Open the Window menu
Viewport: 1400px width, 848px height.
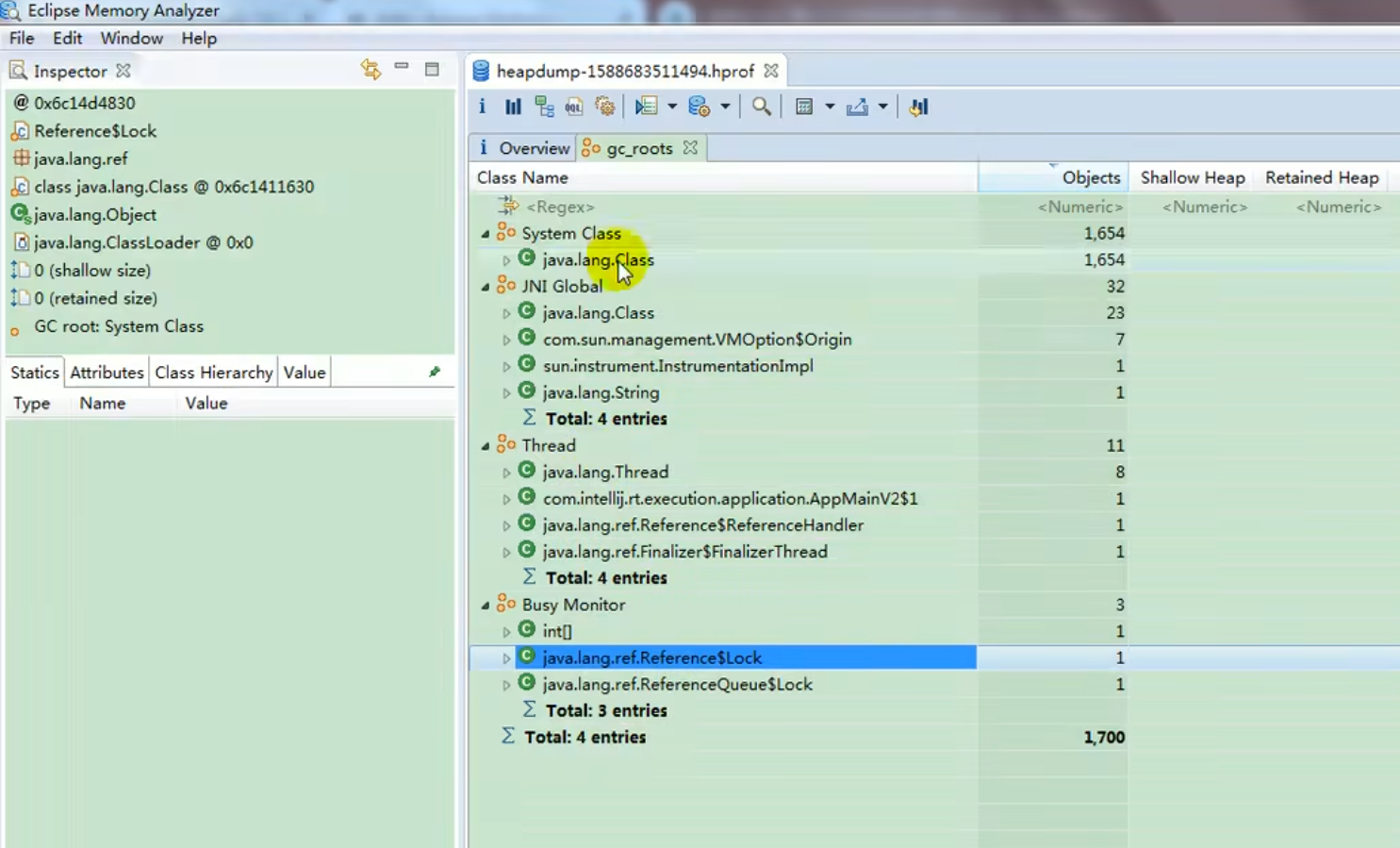132,39
